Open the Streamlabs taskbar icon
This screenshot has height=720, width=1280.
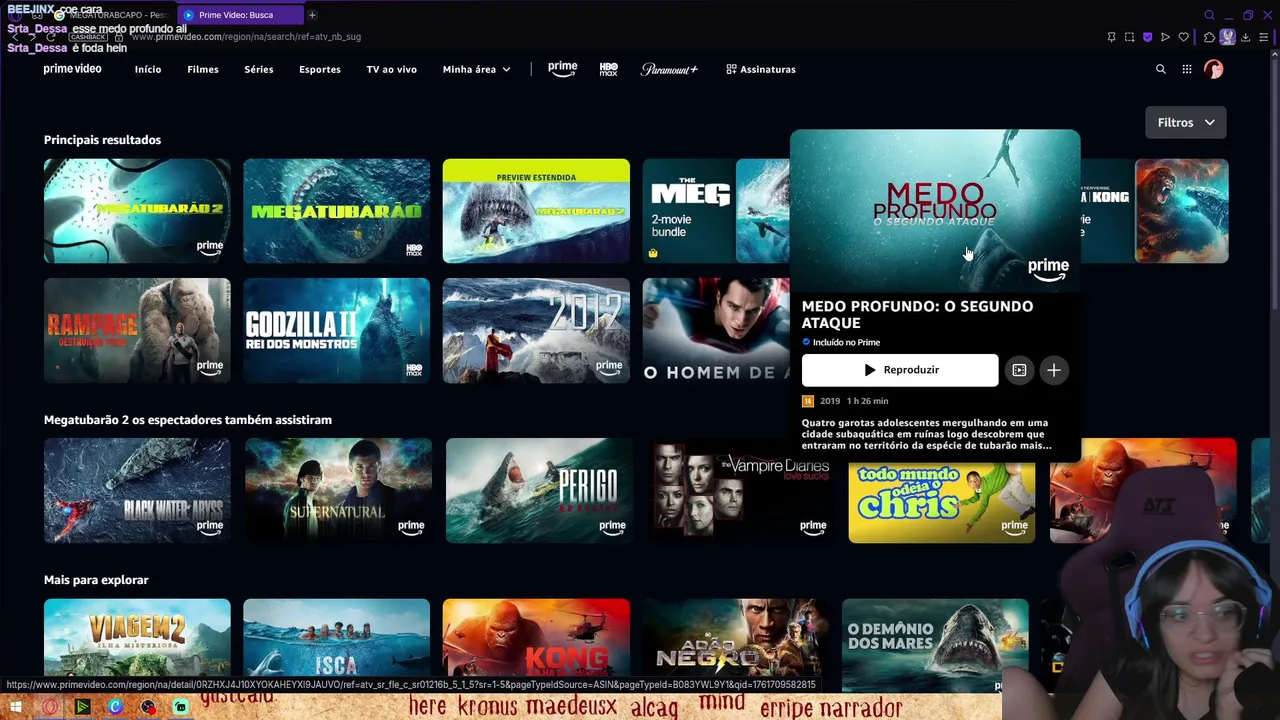pos(181,707)
